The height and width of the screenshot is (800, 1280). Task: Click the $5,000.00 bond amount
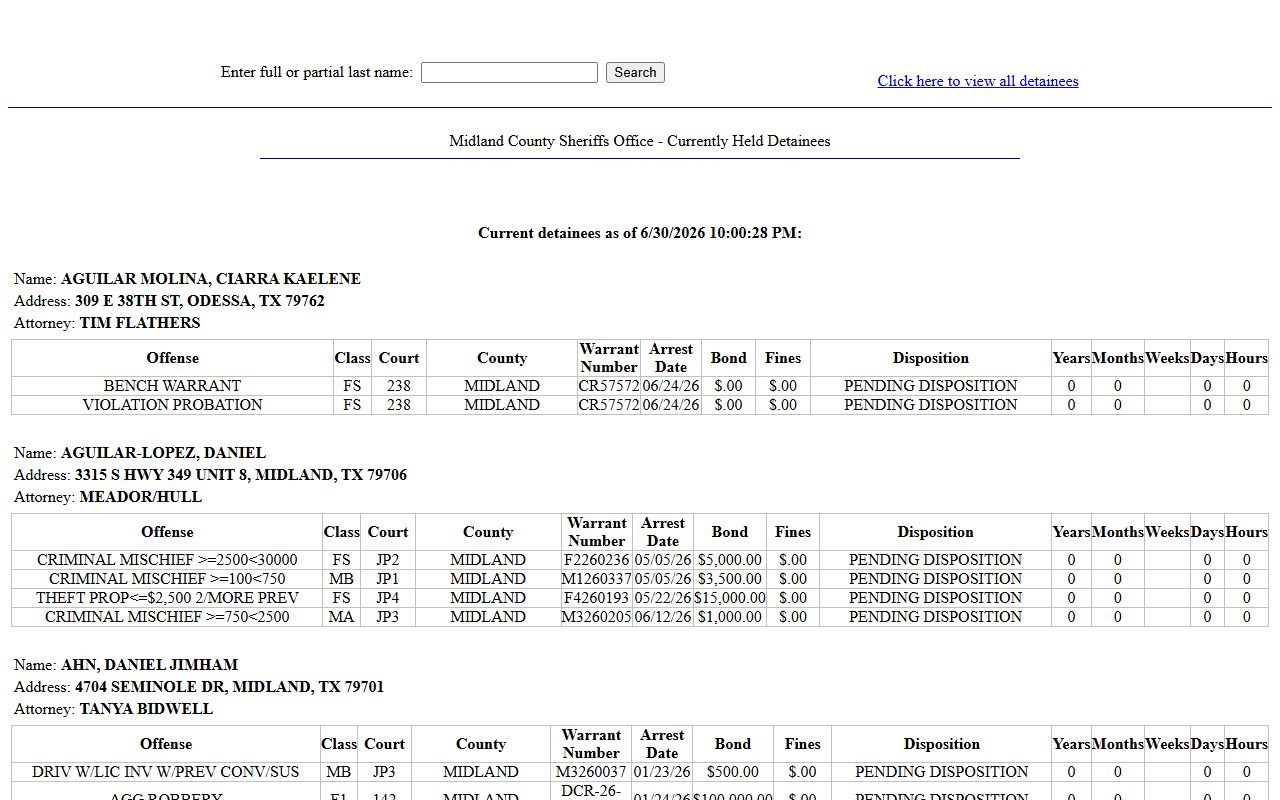[x=730, y=560]
